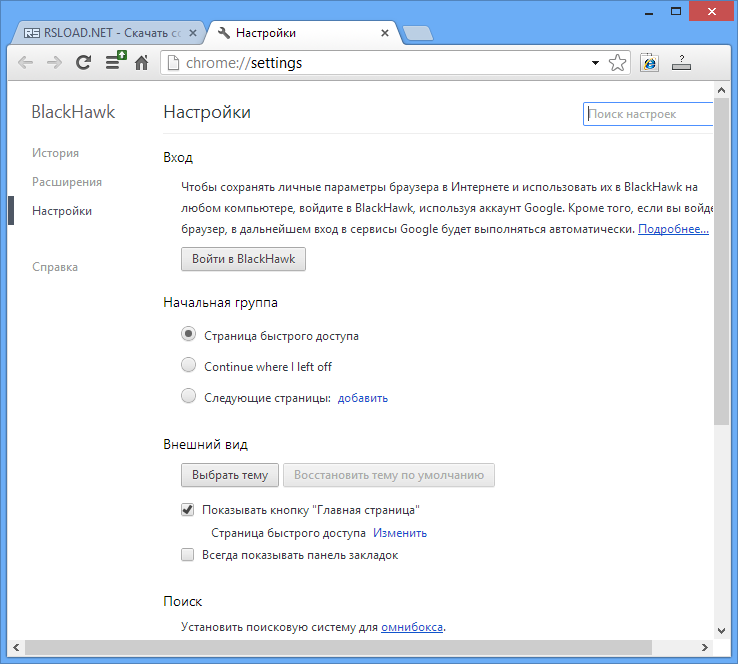Click Войти в BlackHawk button
Screen dimensions: 738x664
coord(243,259)
